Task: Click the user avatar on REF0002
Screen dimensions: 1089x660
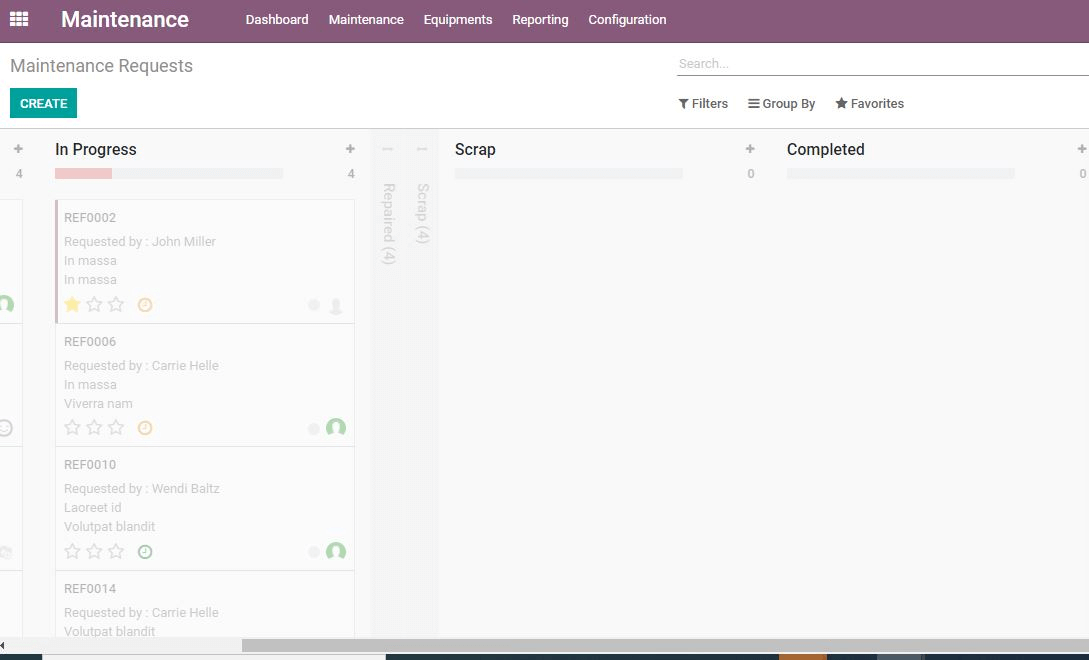Action: point(335,306)
